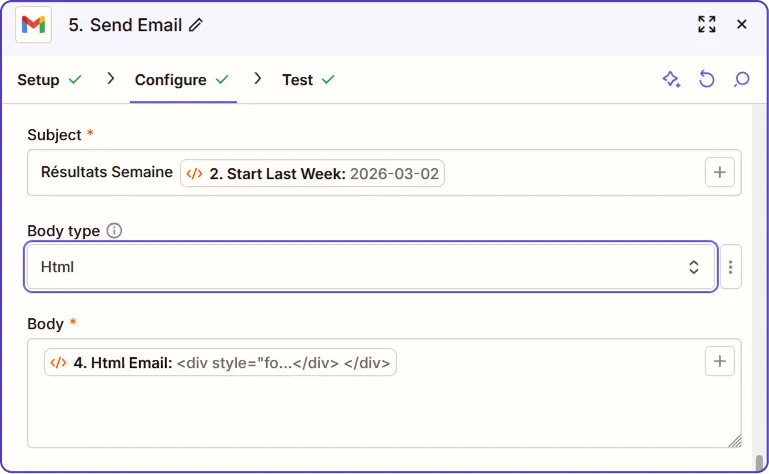
Task: Click the Gmail app icon
Action: (34, 24)
